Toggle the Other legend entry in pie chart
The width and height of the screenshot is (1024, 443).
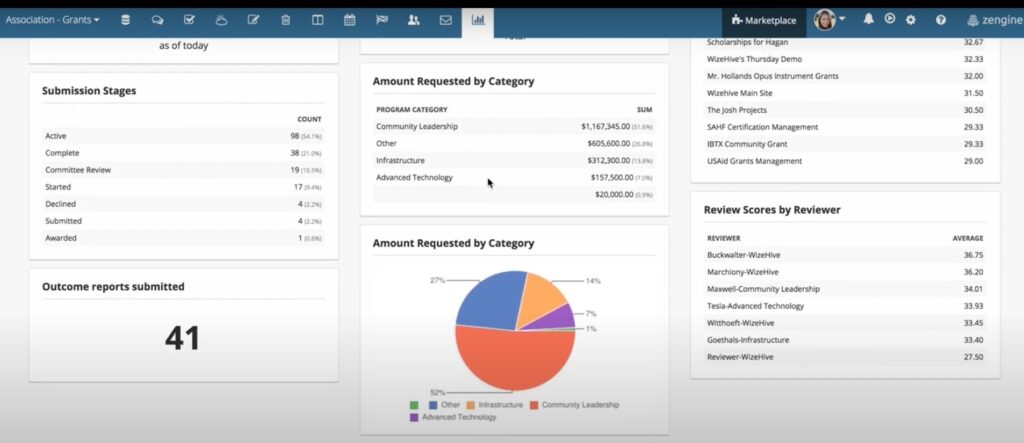pos(445,405)
